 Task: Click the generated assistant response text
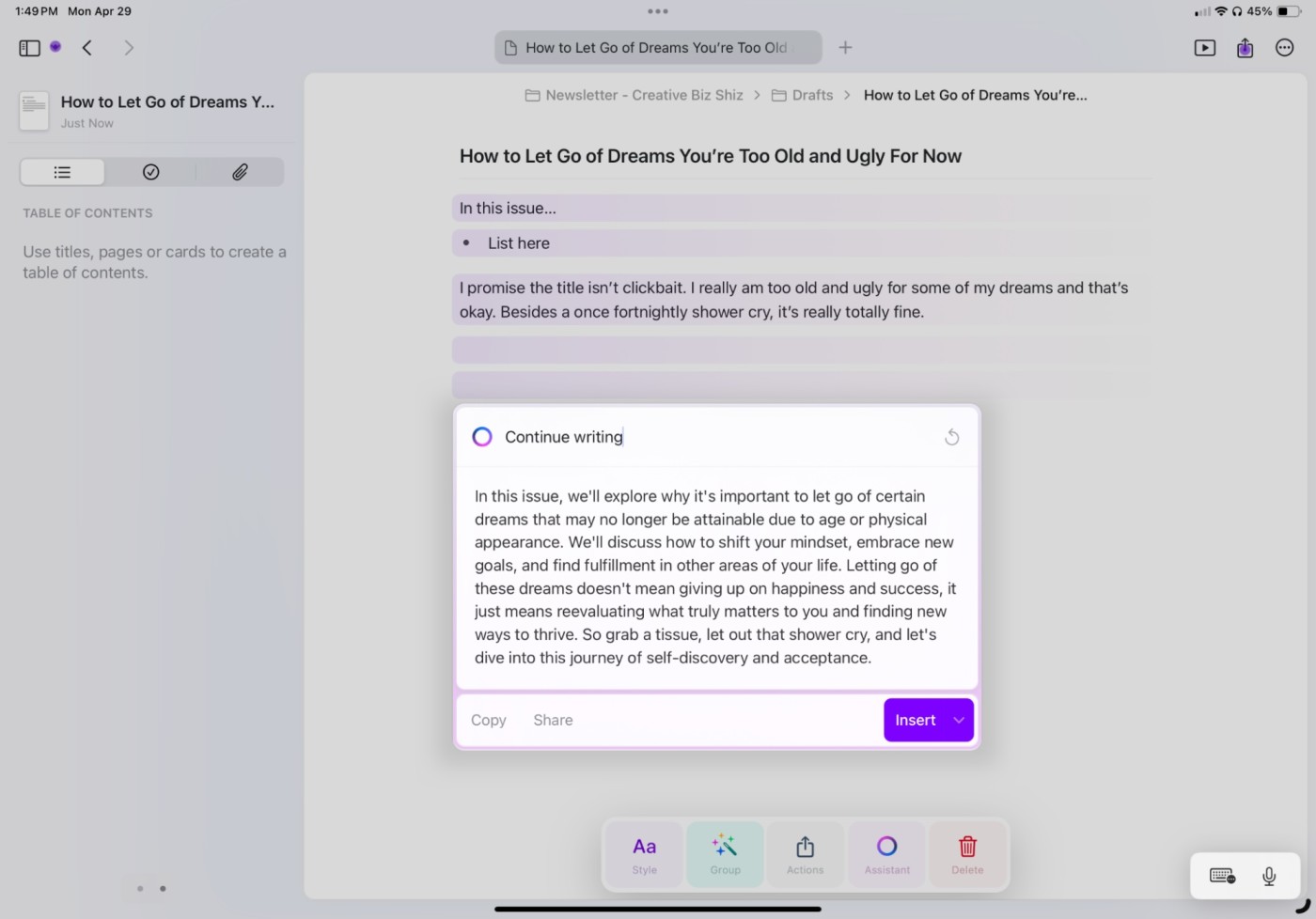point(716,577)
